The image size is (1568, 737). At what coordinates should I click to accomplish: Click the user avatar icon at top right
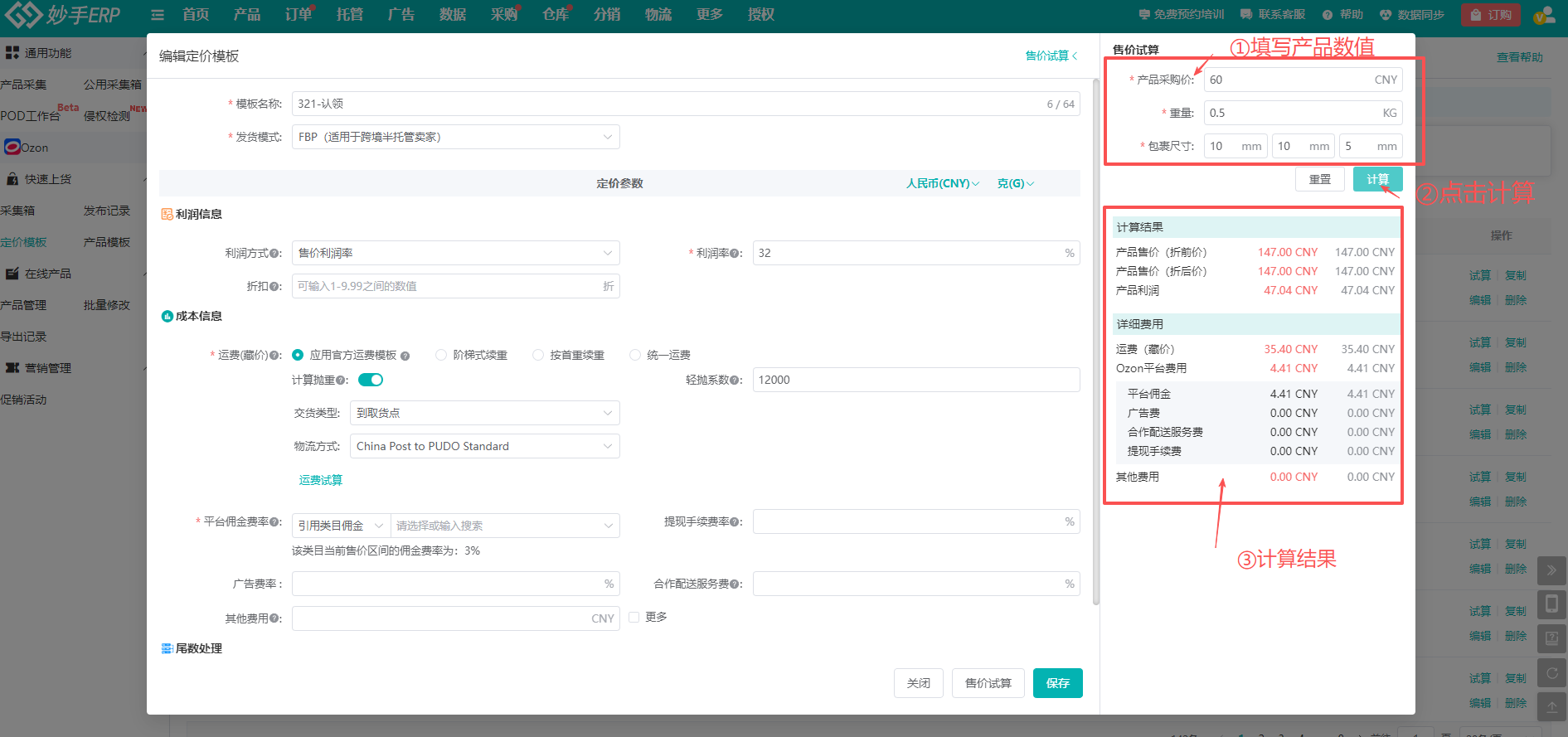(1543, 15)
